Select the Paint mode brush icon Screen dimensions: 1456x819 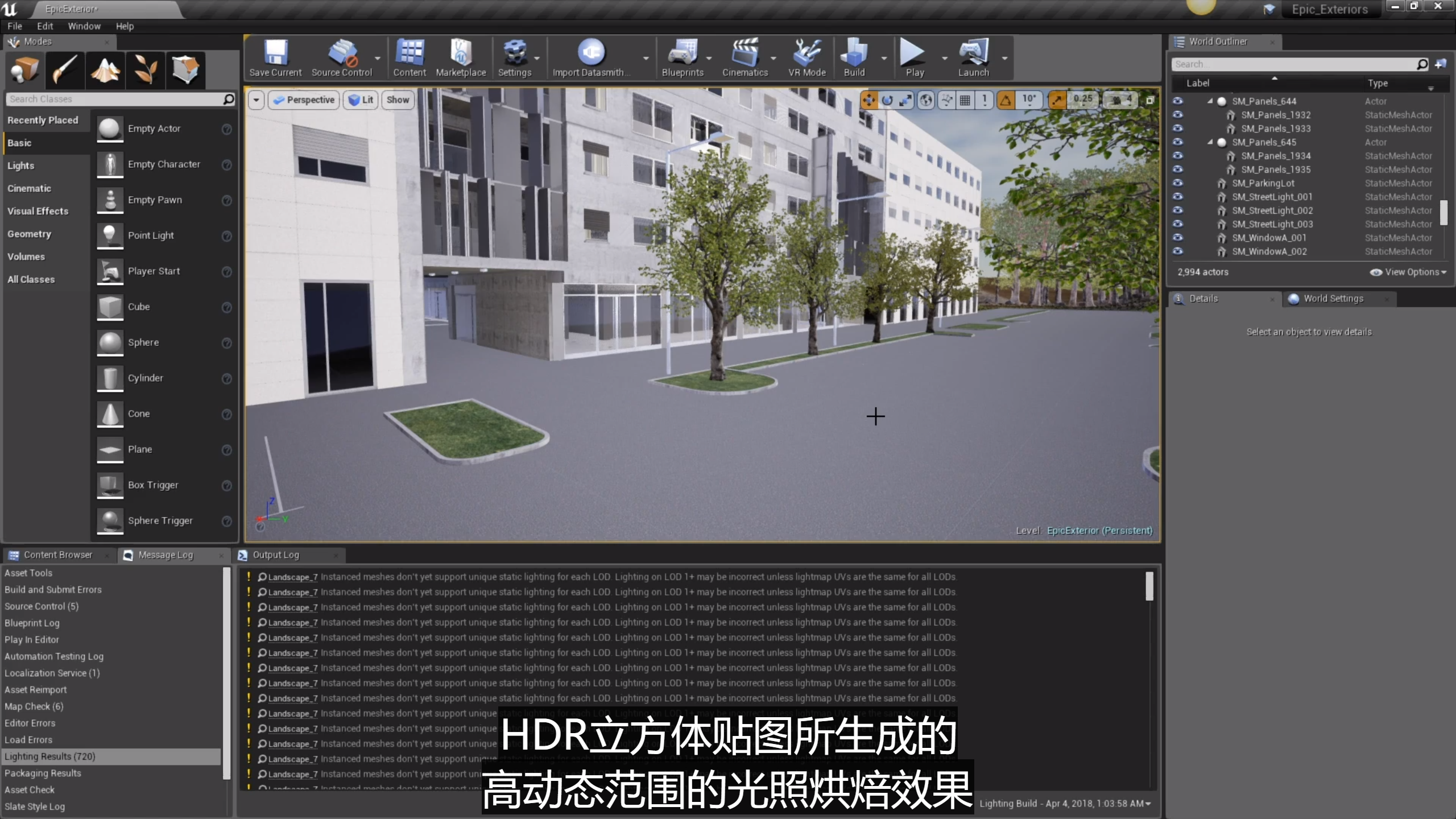pos(65,71)
